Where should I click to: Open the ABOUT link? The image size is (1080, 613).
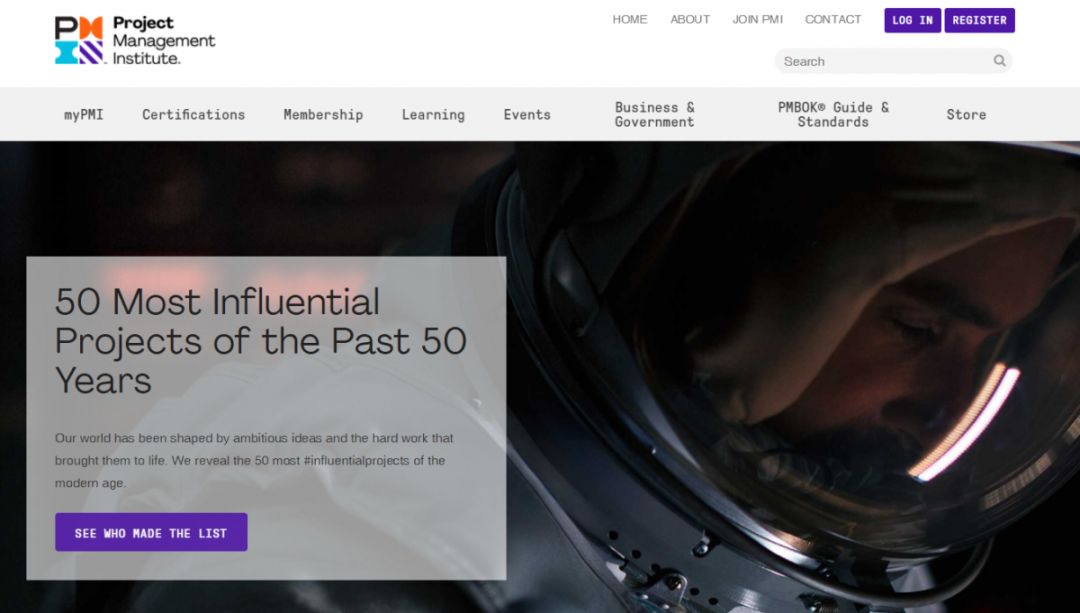tap(690, 19)
